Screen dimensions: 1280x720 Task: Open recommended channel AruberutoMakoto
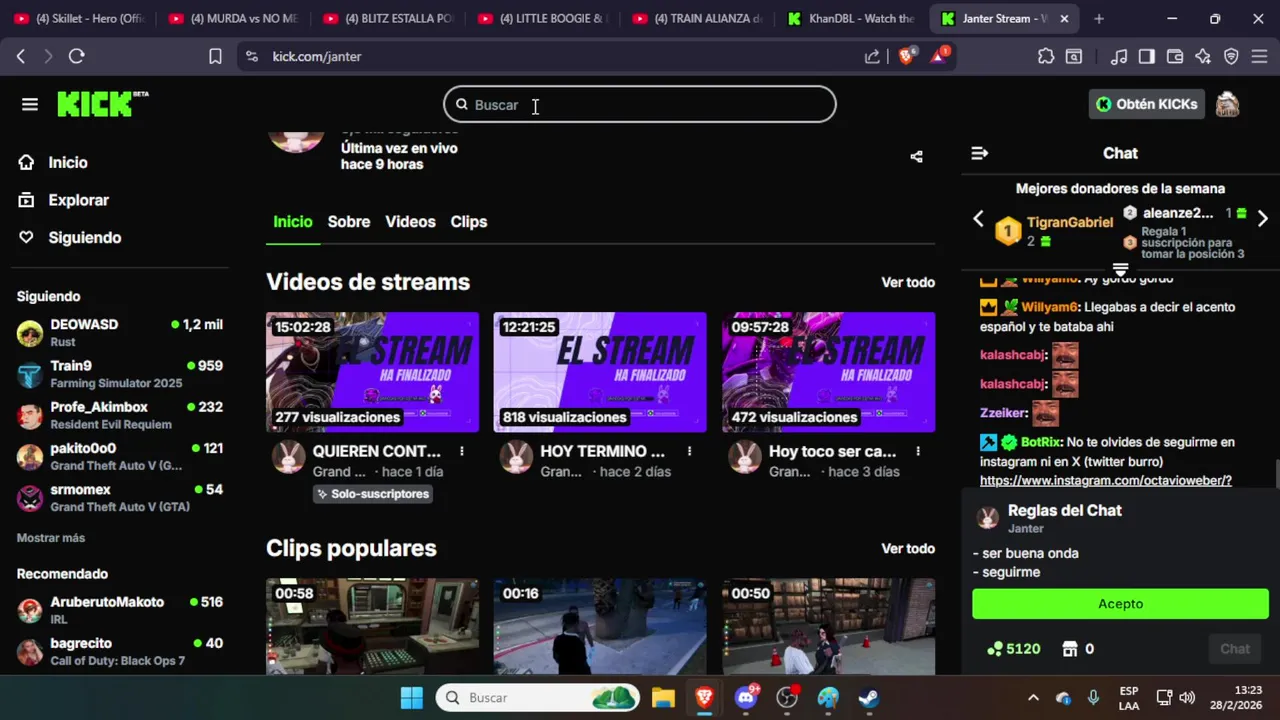[x=120, y=610]
